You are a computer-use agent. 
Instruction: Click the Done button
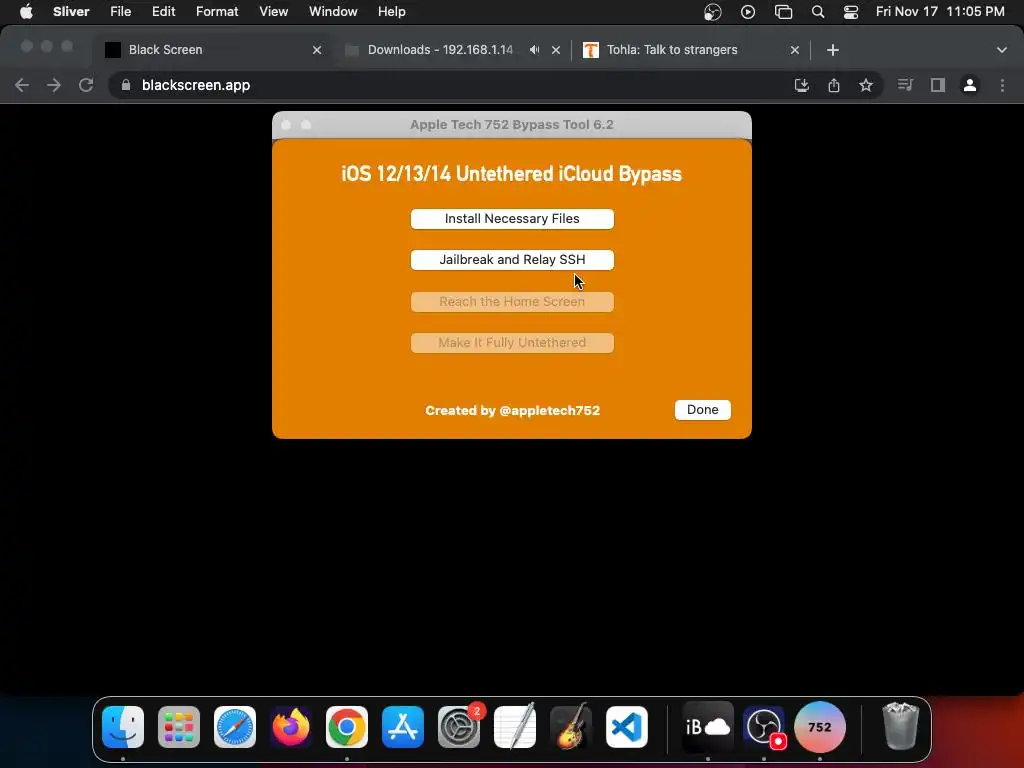pos(703,410)
